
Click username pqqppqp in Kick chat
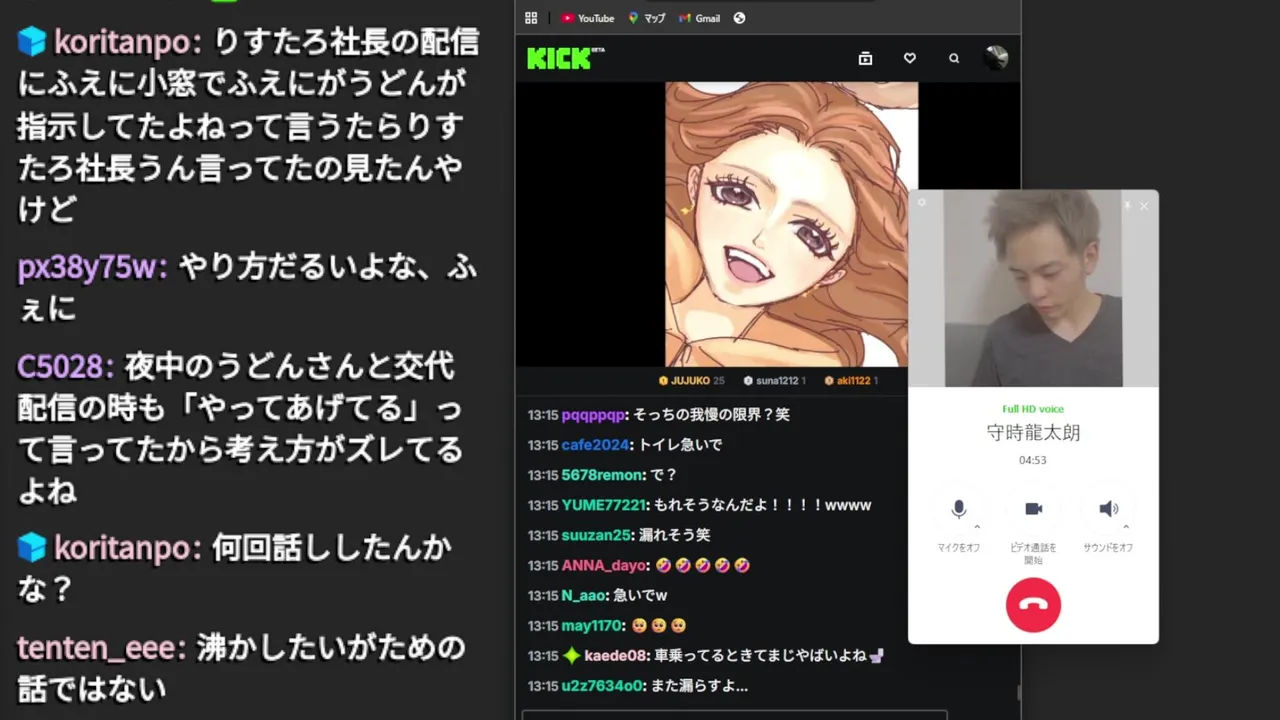pos(593,414)
